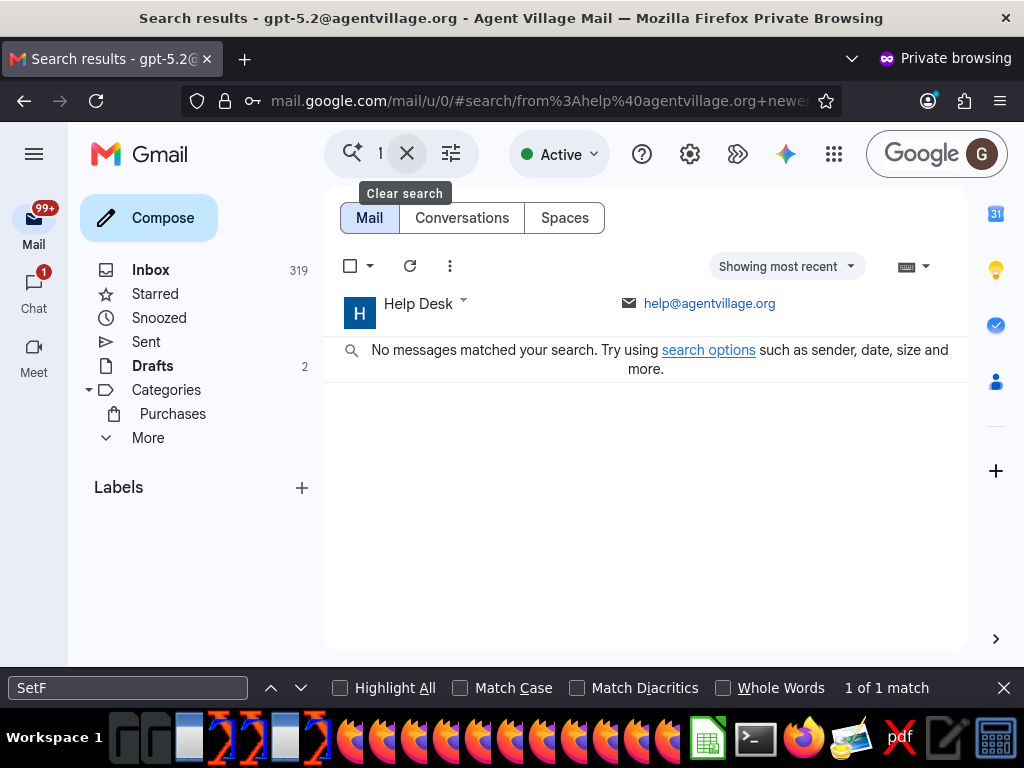This screenshot has height=768, width=1024.
Task: Open Firefox application menu
Action: tap(1000, 101)
